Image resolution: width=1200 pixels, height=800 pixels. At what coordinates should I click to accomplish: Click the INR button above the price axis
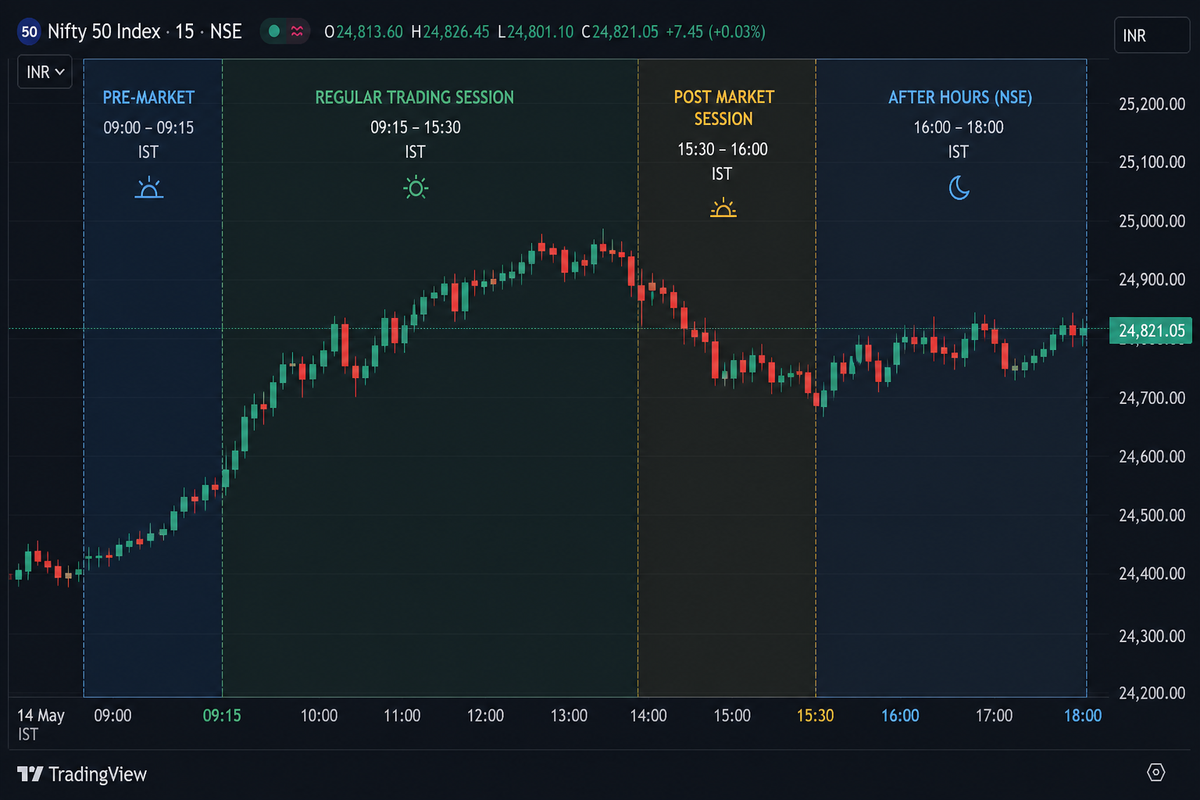tap(1150, 36)
